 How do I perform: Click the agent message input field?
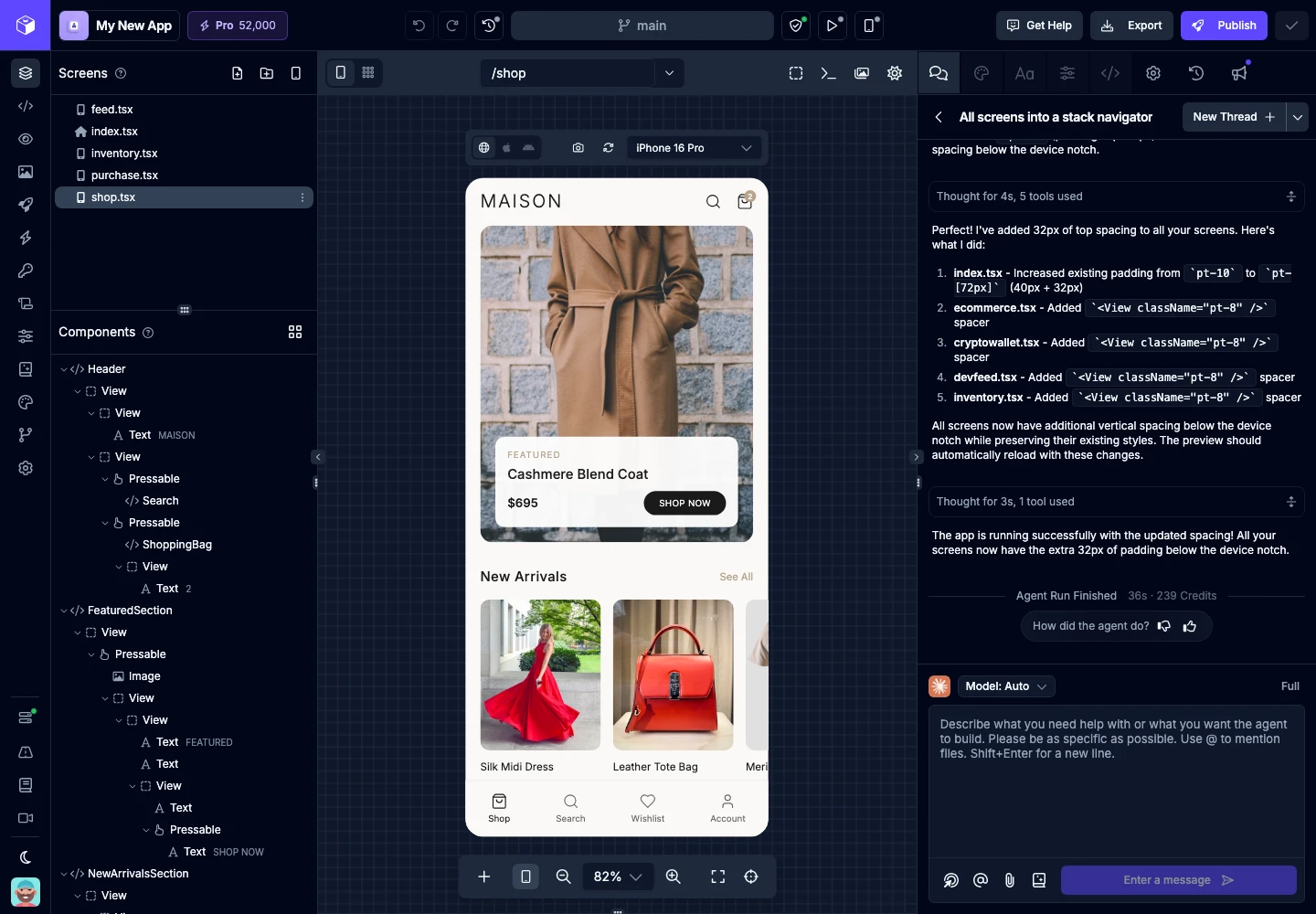point(1116,777)
